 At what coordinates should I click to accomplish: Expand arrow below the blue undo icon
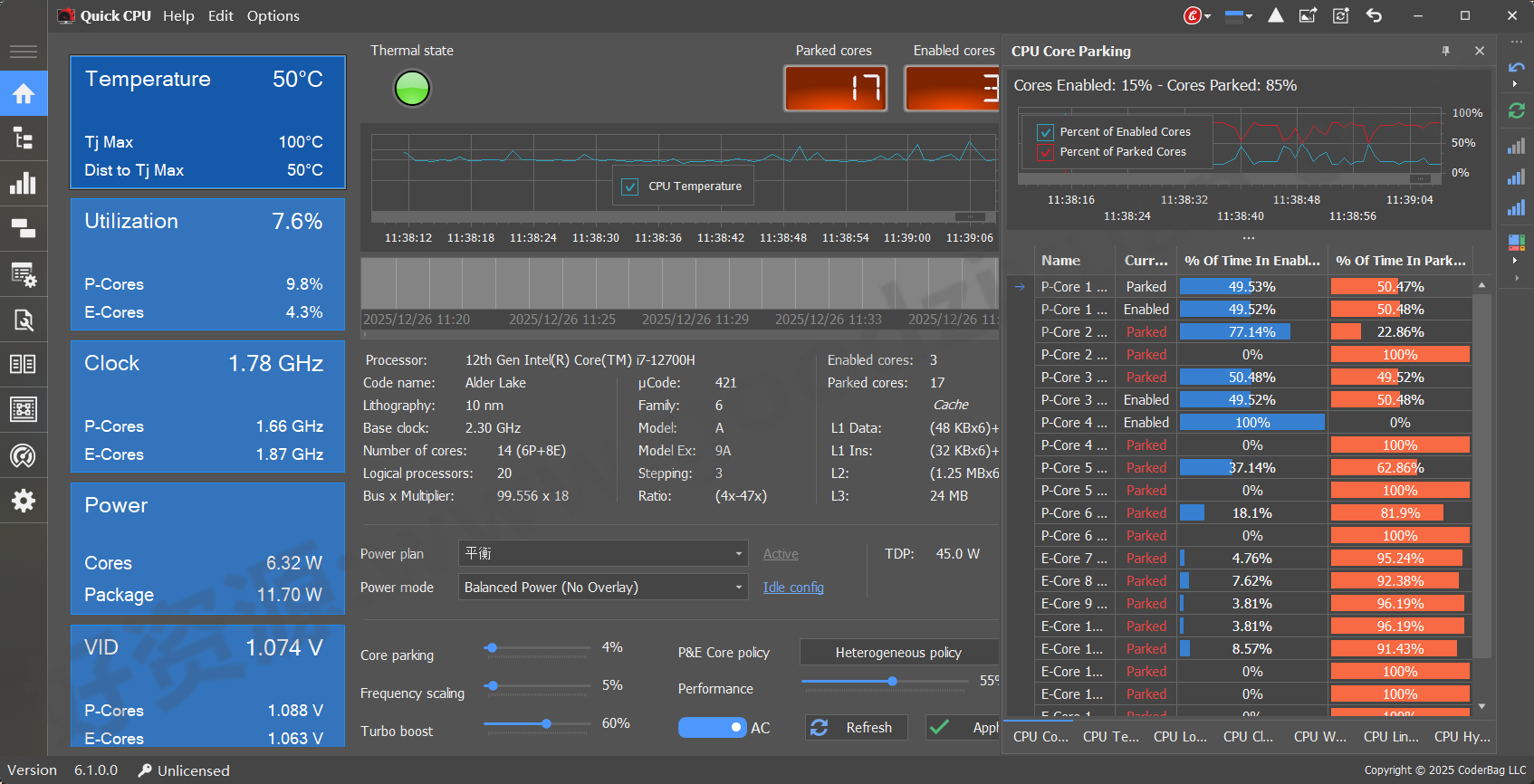tap(1516, 84)
